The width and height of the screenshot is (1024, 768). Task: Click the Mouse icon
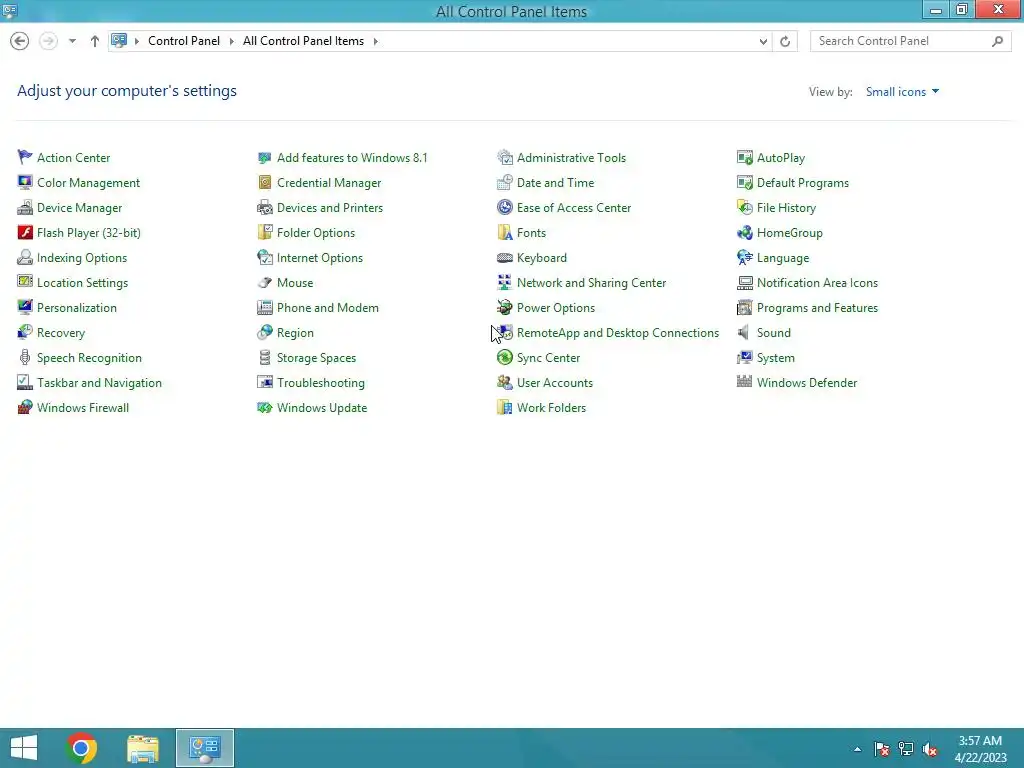coord(264,283)
